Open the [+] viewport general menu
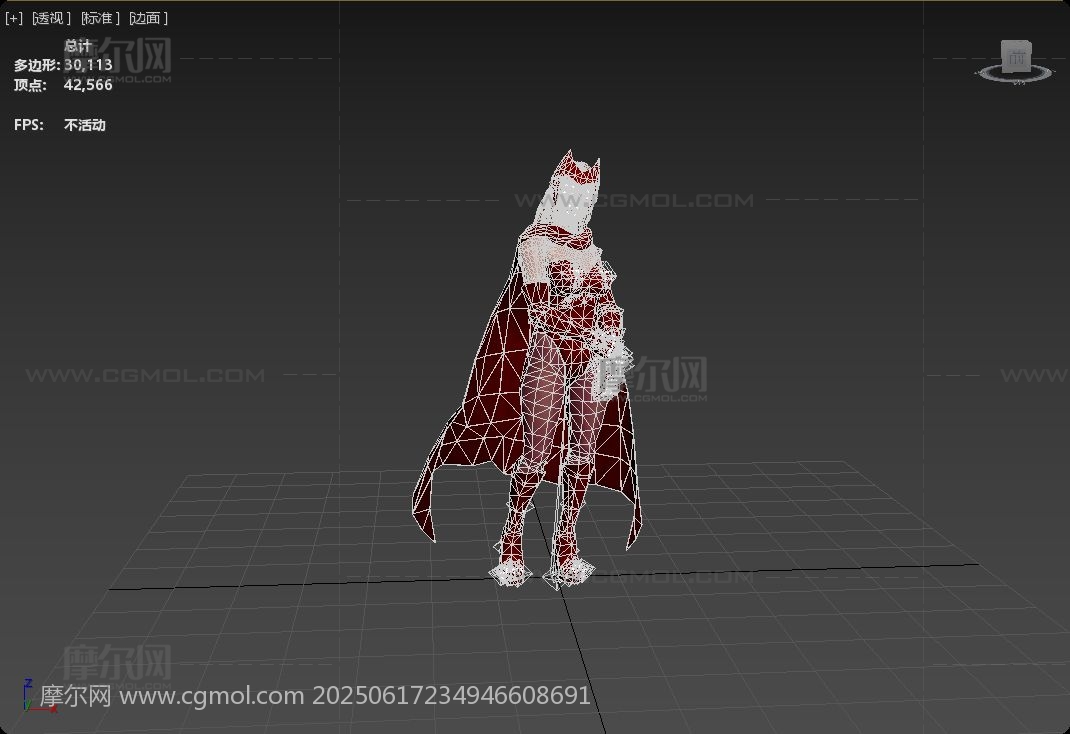1070x734 pixels. click(x=14, y=18)
